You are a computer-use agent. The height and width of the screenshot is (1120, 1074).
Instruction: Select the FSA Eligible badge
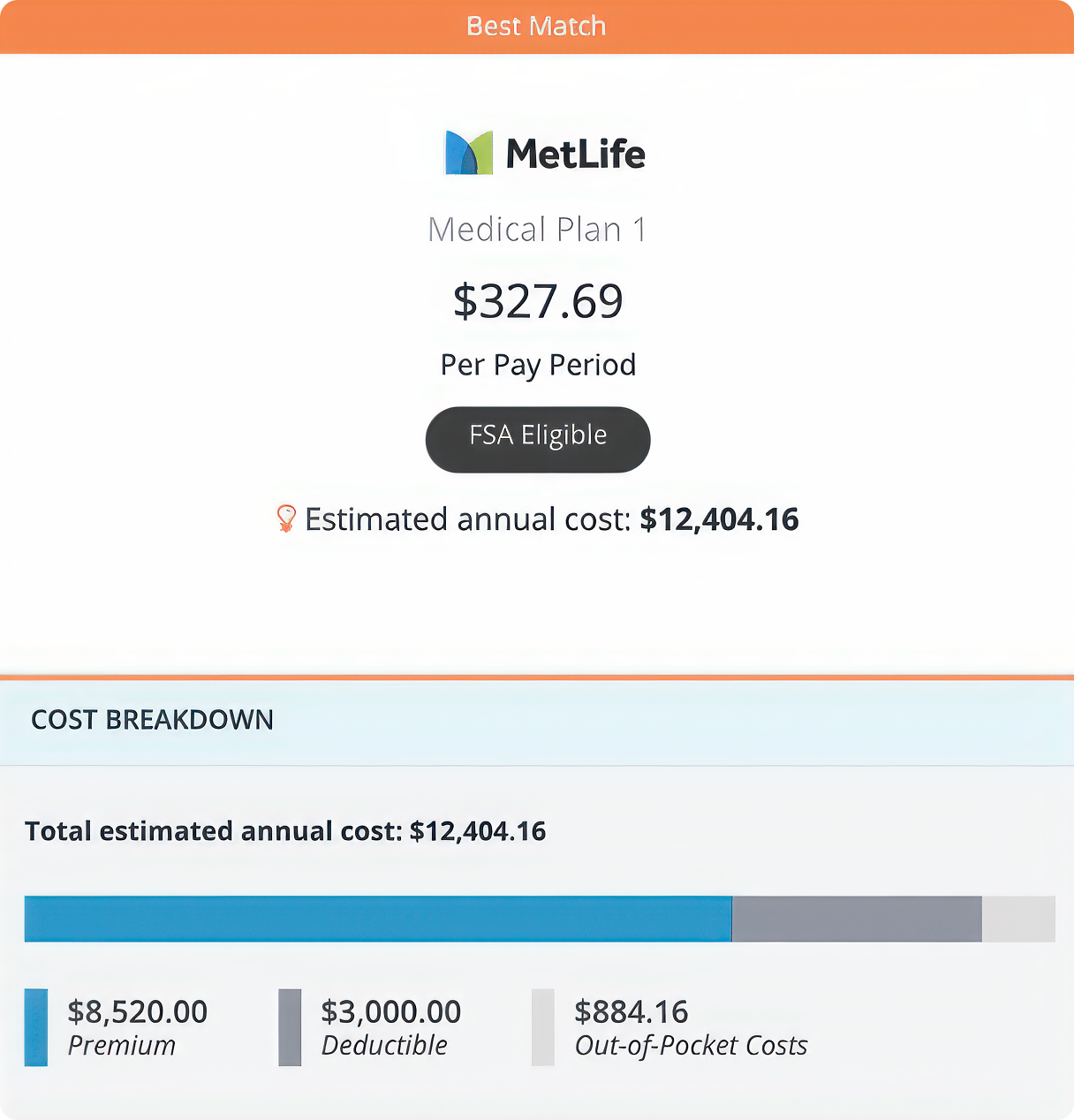pos(538,439)
